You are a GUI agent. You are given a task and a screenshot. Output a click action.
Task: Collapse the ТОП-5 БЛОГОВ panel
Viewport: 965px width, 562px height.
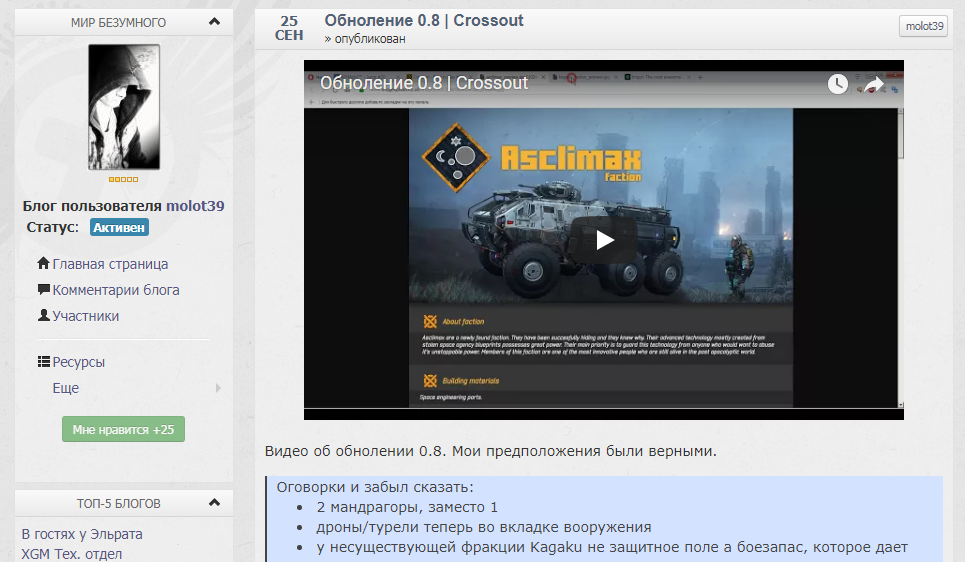coord(214,502)
